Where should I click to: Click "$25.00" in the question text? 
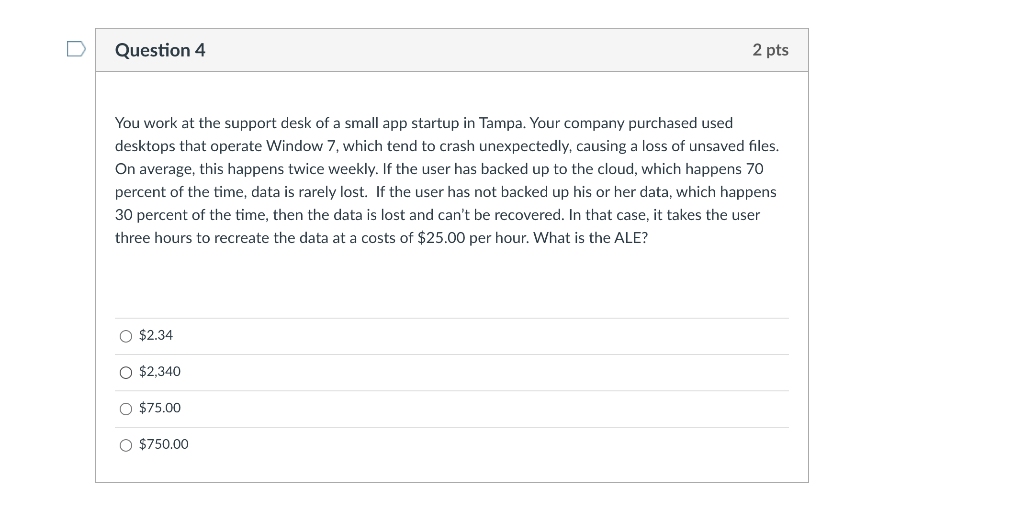(x=441, y=238)
